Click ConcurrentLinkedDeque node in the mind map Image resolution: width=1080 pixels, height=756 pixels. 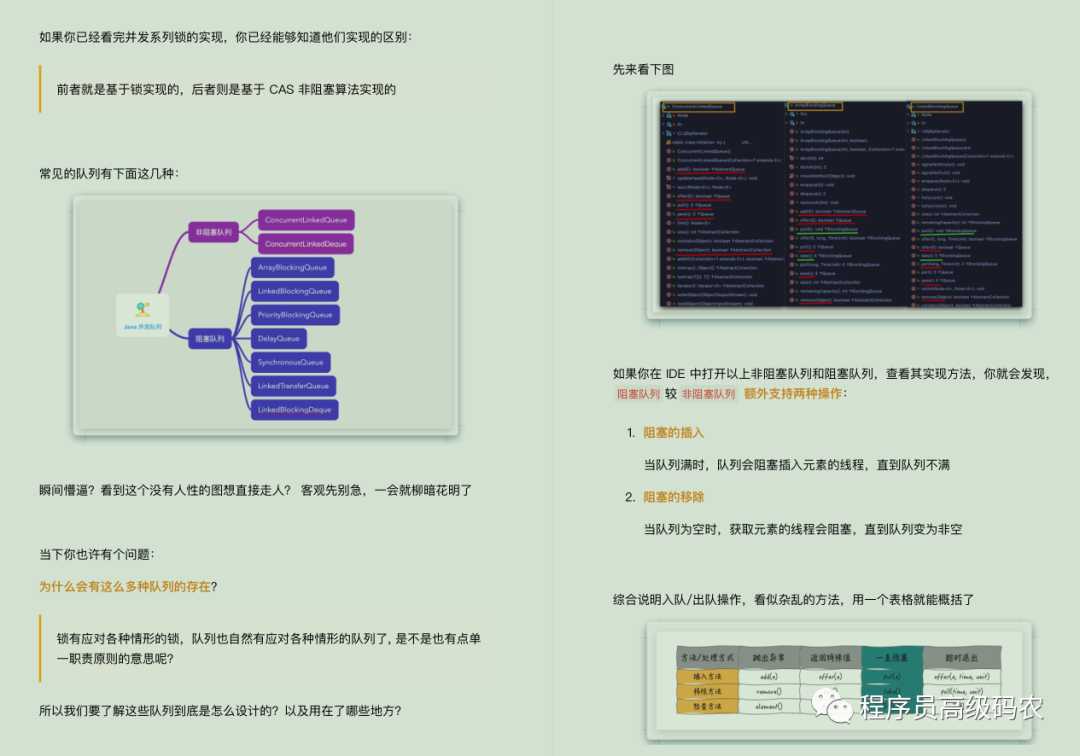click(306, 244)
